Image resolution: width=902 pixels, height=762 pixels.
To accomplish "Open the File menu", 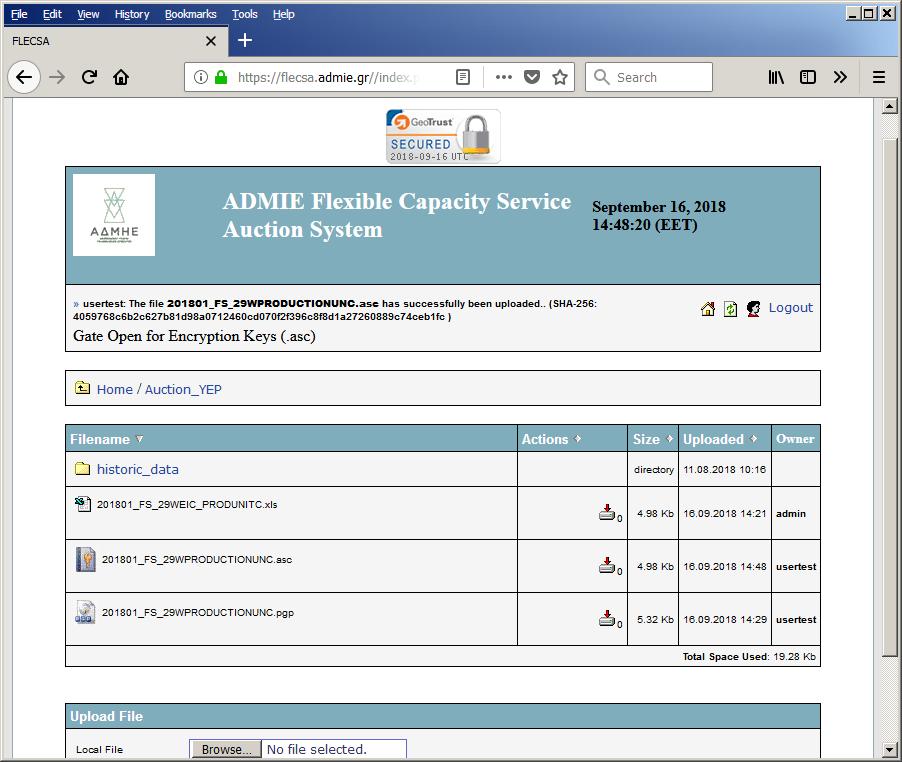I will tap(19, 14).
